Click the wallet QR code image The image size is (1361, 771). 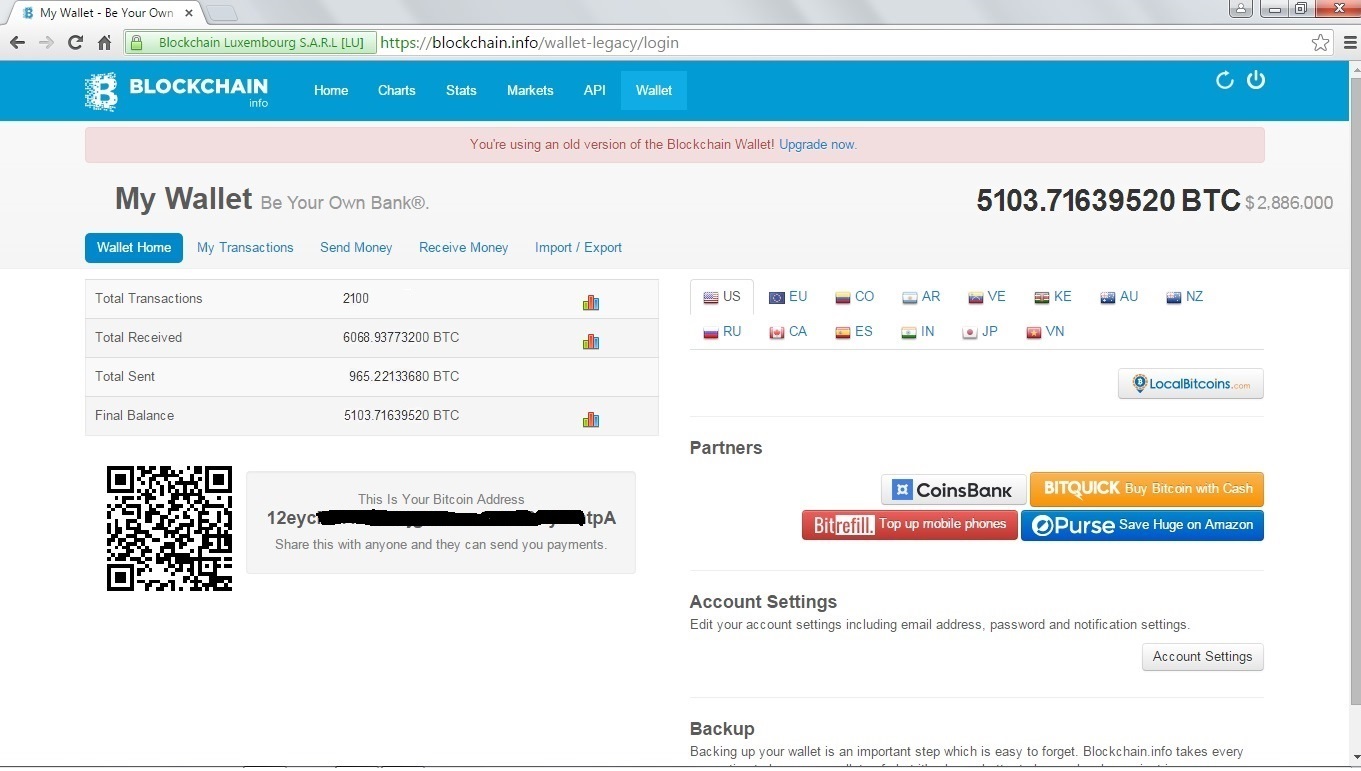point(169,528)
